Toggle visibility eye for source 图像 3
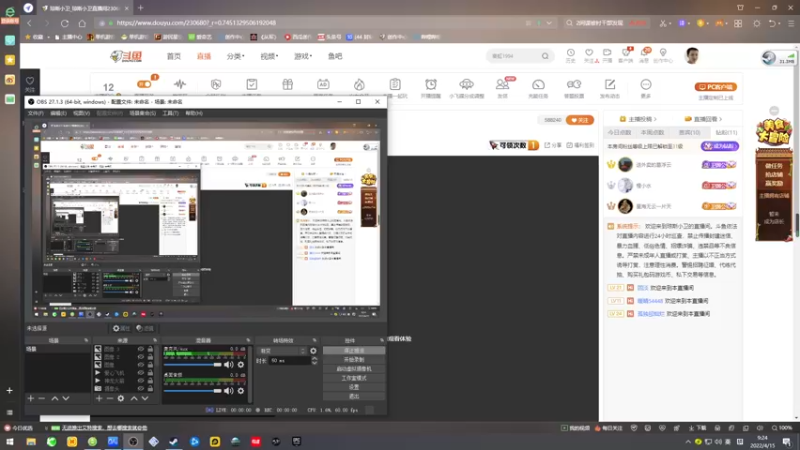Screen dimensions: 800x450 pos(141,349)
